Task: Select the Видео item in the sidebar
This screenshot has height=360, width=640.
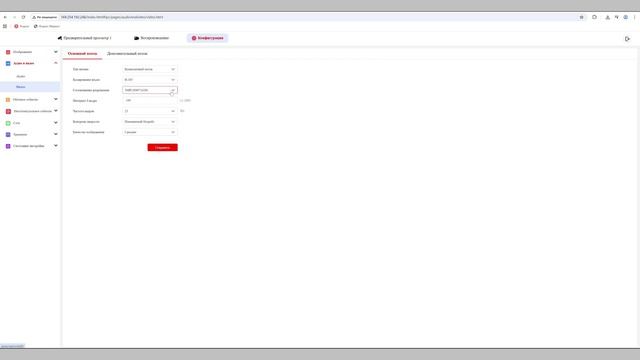Action: [x=30, y=87]
